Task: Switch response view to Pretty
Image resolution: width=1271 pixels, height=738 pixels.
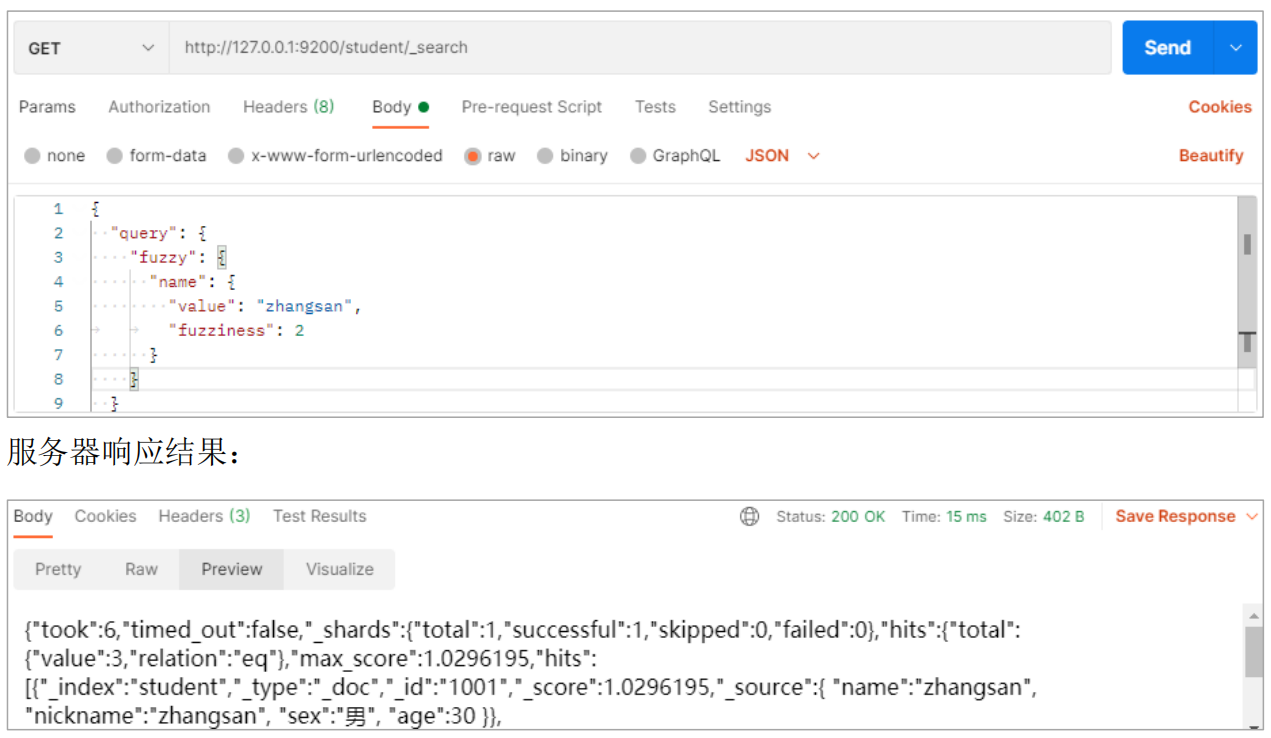Action: tap(58, 569)
